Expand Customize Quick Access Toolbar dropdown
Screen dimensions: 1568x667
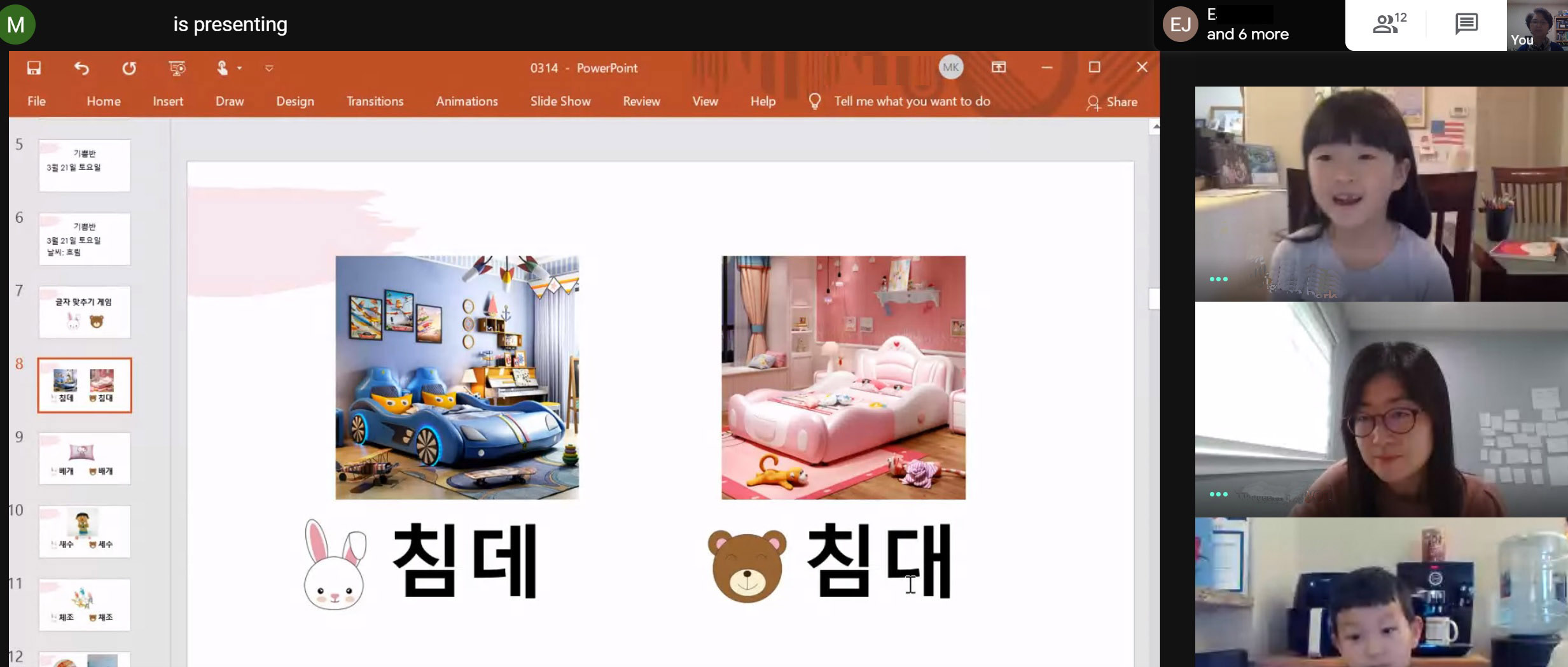(269, 68)
